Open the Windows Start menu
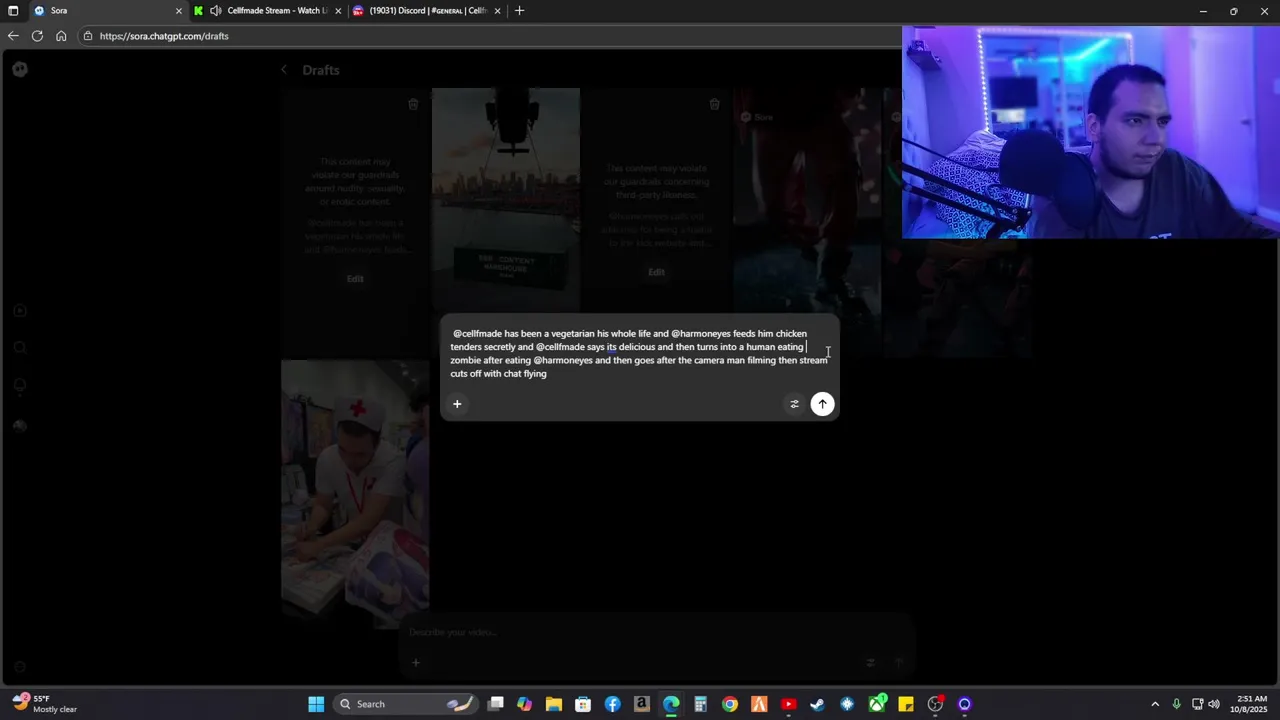 coord(316,704)
